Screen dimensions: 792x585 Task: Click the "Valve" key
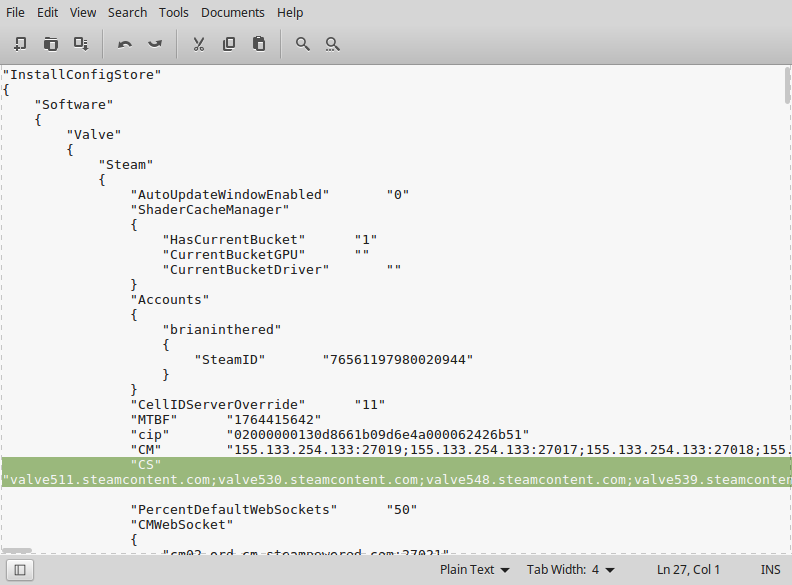94,135
